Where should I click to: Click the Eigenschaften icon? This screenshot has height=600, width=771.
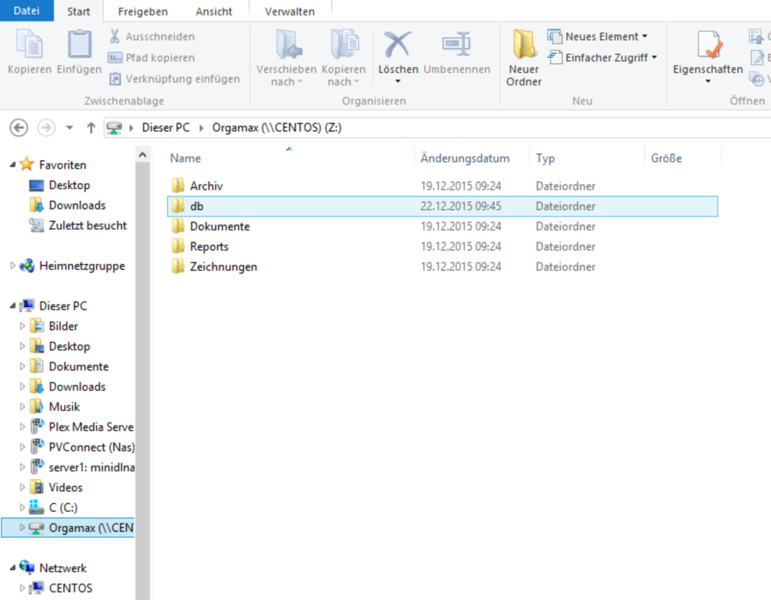(708, 44)
